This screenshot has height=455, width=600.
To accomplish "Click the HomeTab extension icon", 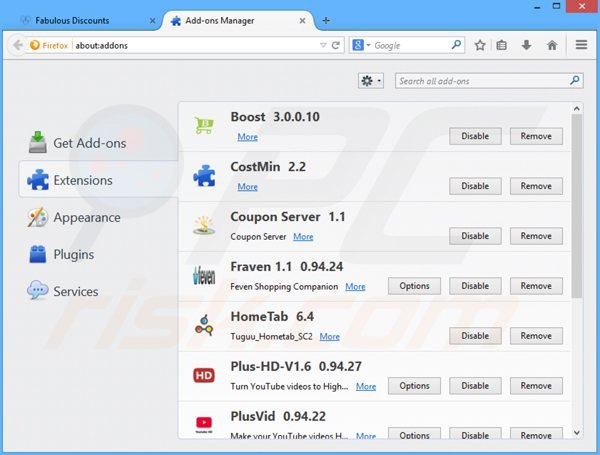I will point(204,325).
